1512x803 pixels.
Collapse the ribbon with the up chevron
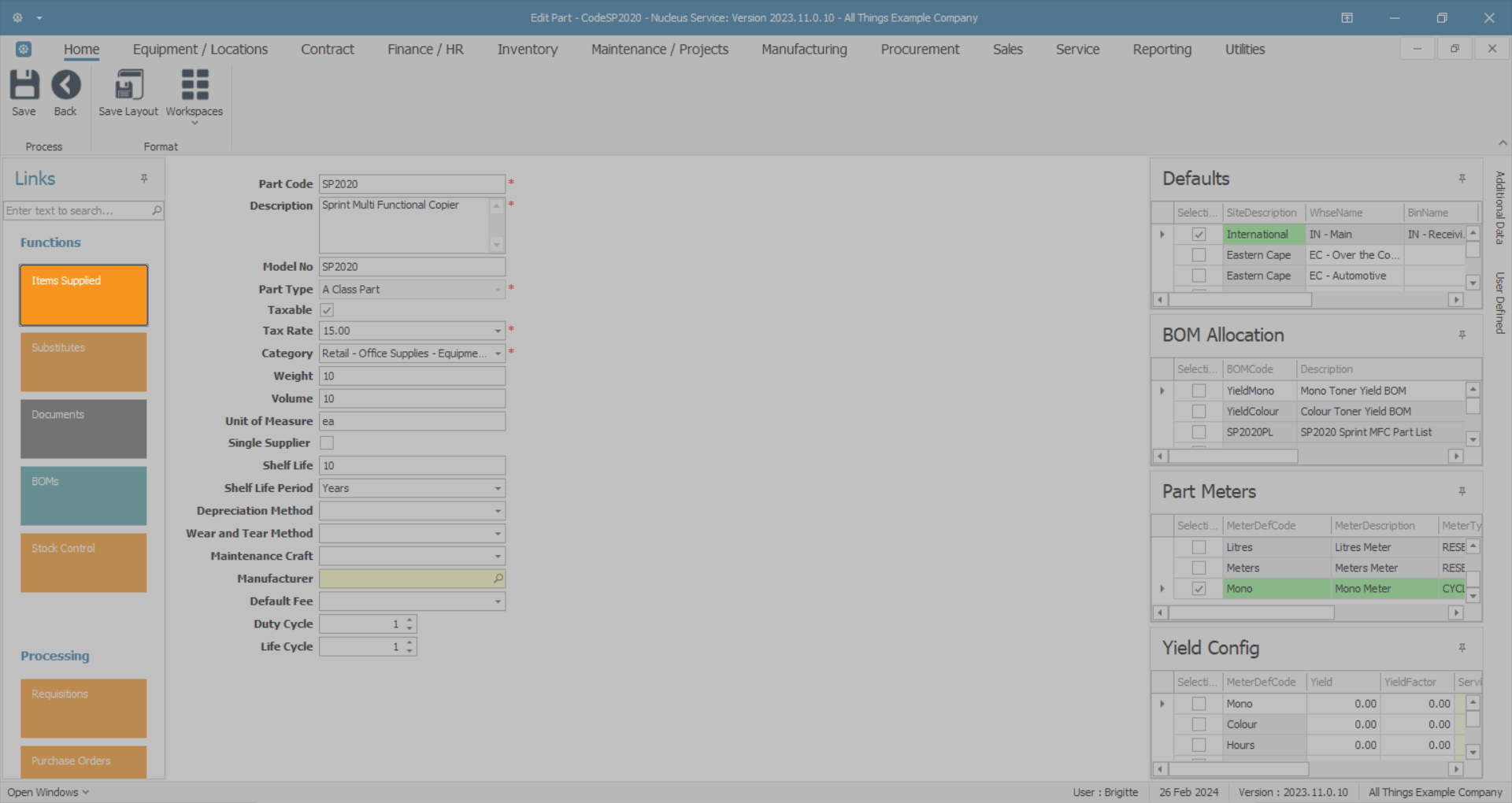click(x=1503, y=143)
